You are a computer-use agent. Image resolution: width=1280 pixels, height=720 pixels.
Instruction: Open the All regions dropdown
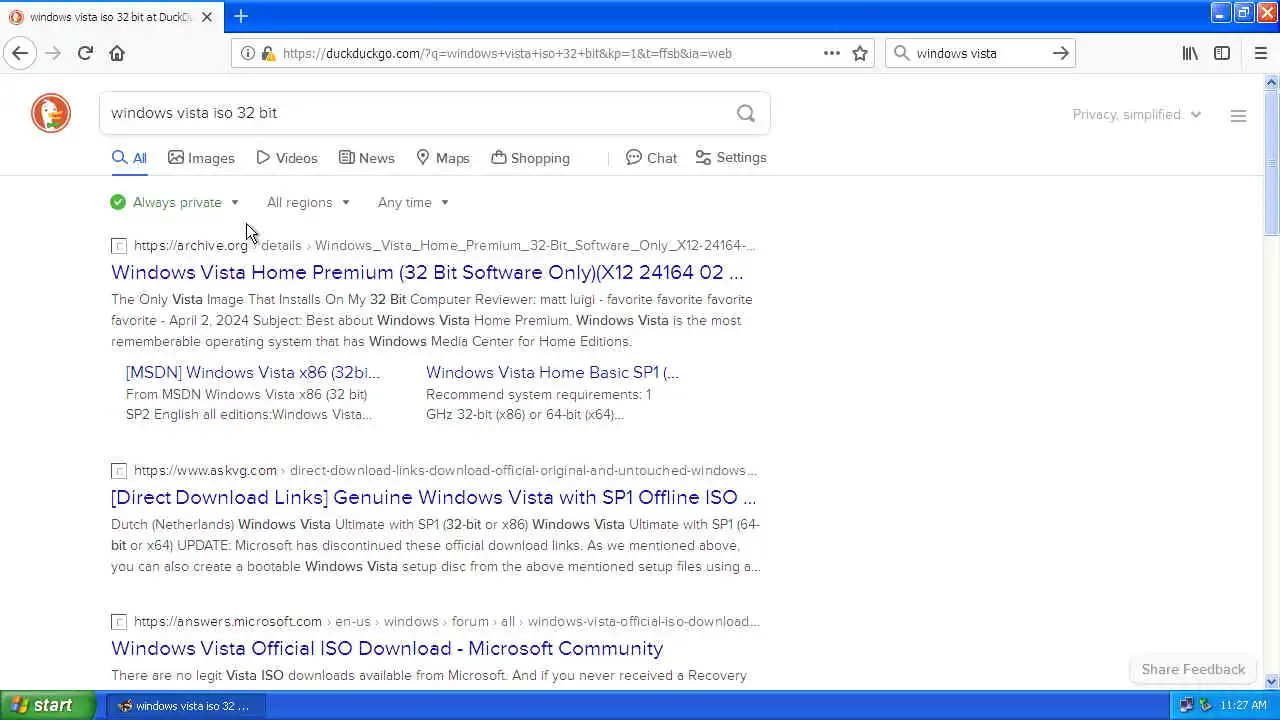308,202
